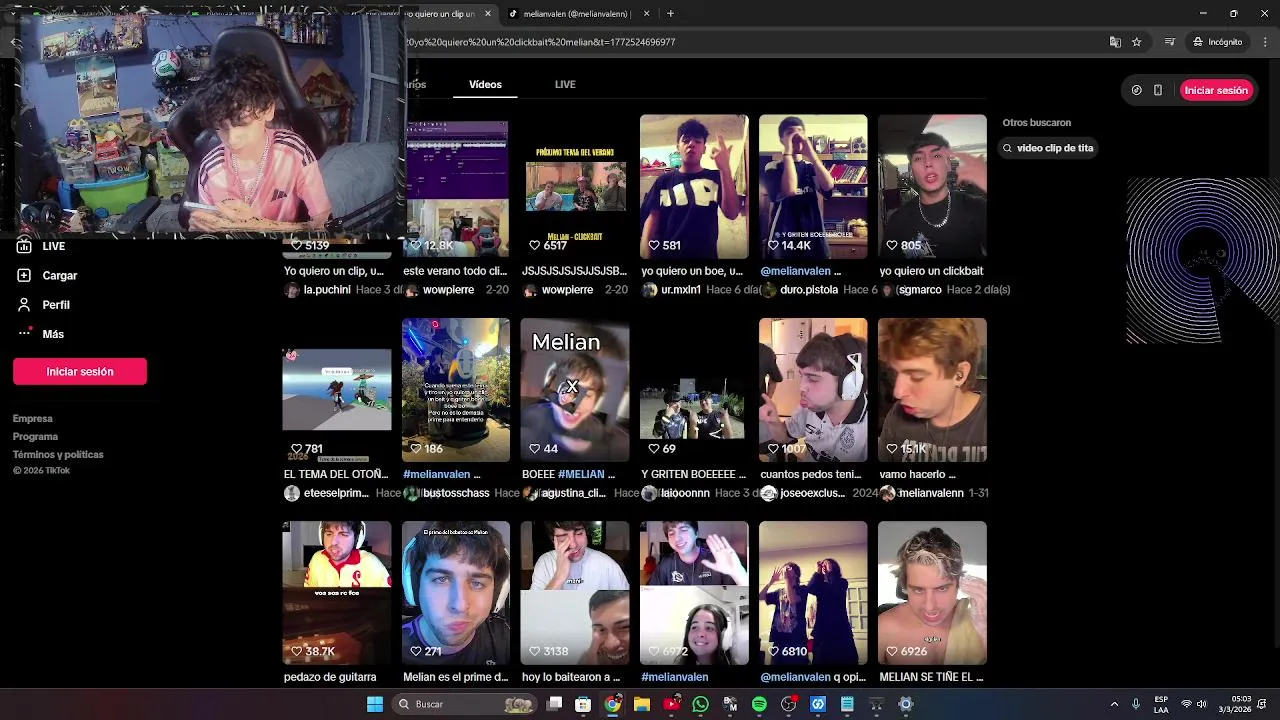This screenshot has height=720, width=1280.
Task: Click caption 'MELIAN SE TIÑE EL ...'
Action: 931,677
